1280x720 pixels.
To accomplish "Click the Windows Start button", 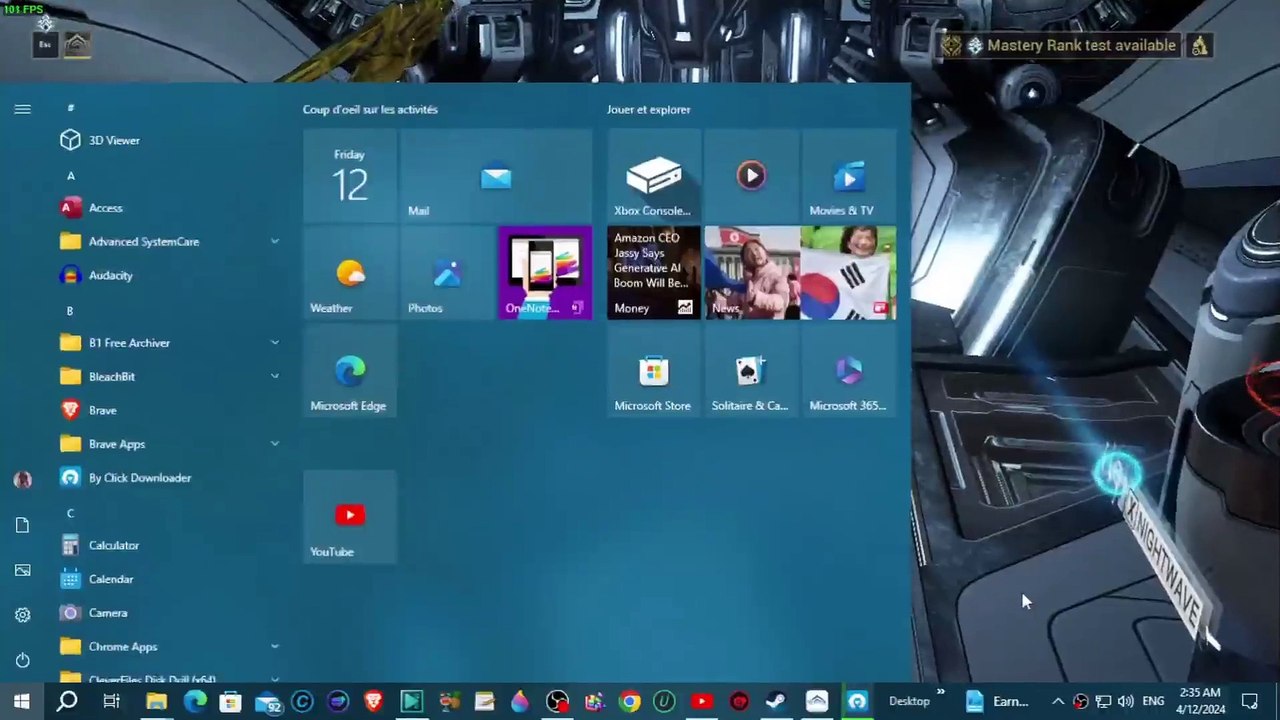I will 22,702.
